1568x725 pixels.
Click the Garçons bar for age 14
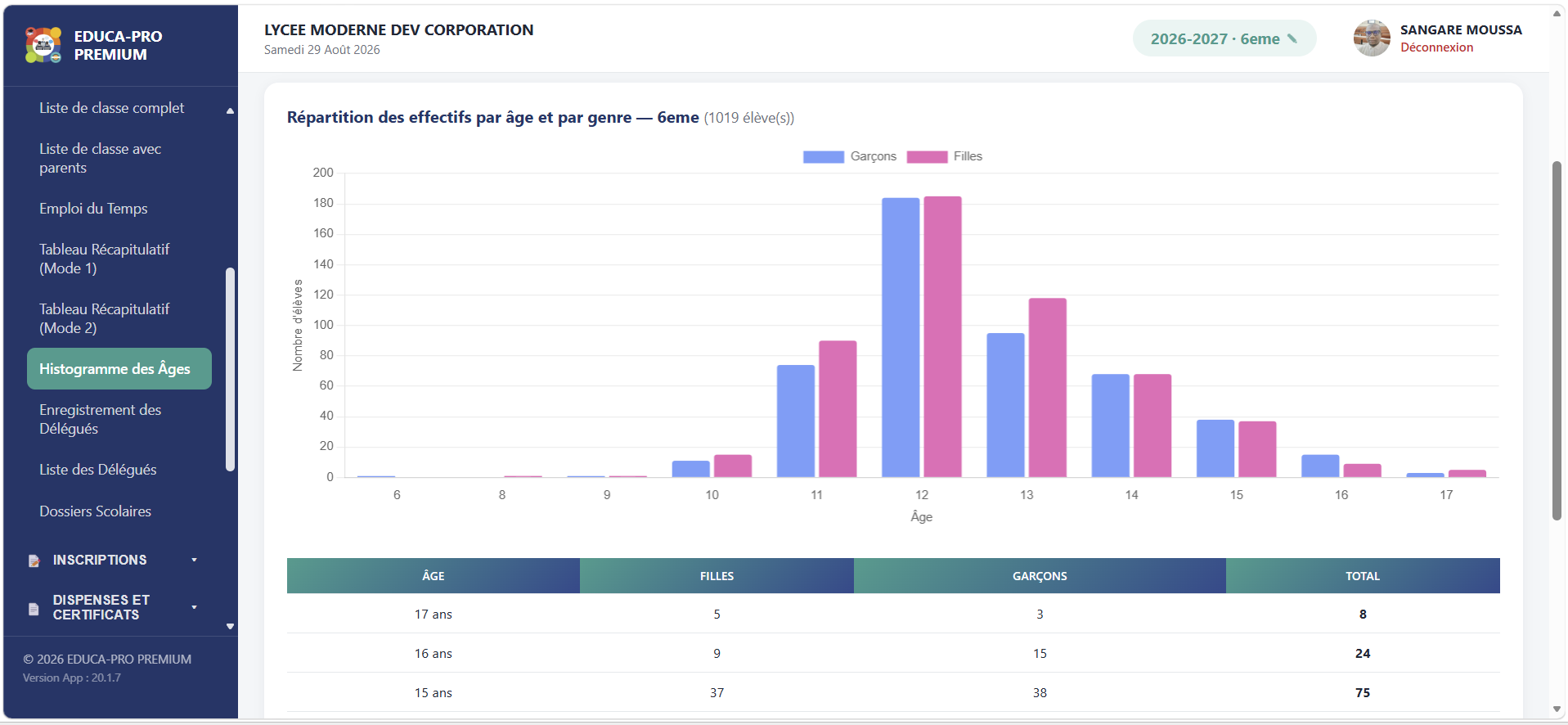pos(1110,426)
